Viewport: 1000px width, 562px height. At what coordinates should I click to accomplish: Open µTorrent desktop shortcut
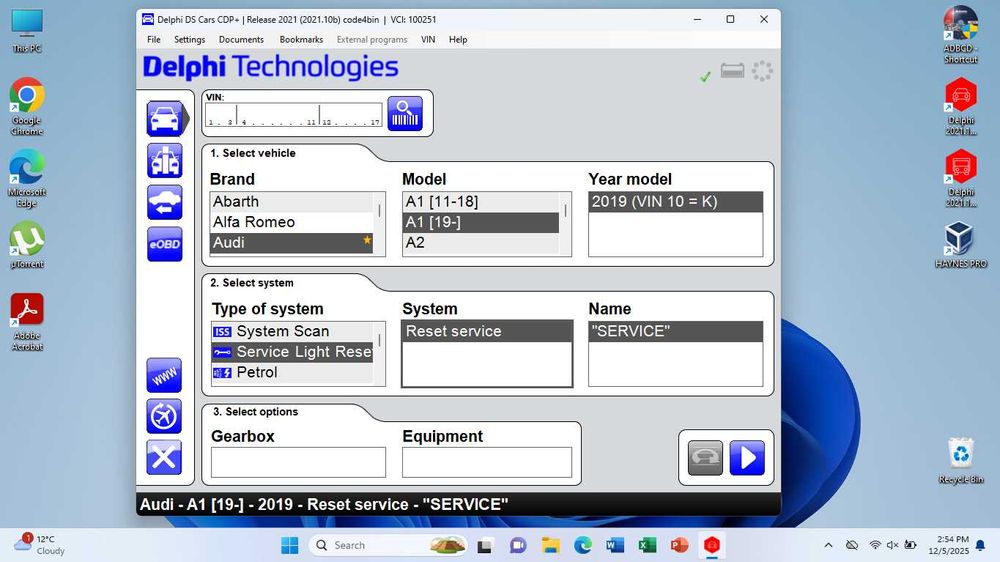(27, 245)
